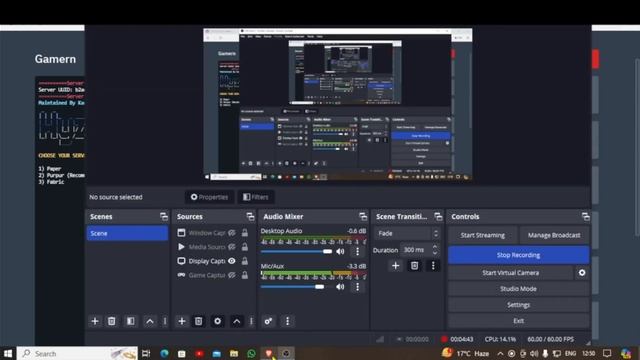Remove transition with the trash icon
This screenshot has height=360, width=640.
pyautogui.click(x=414, y=266)
